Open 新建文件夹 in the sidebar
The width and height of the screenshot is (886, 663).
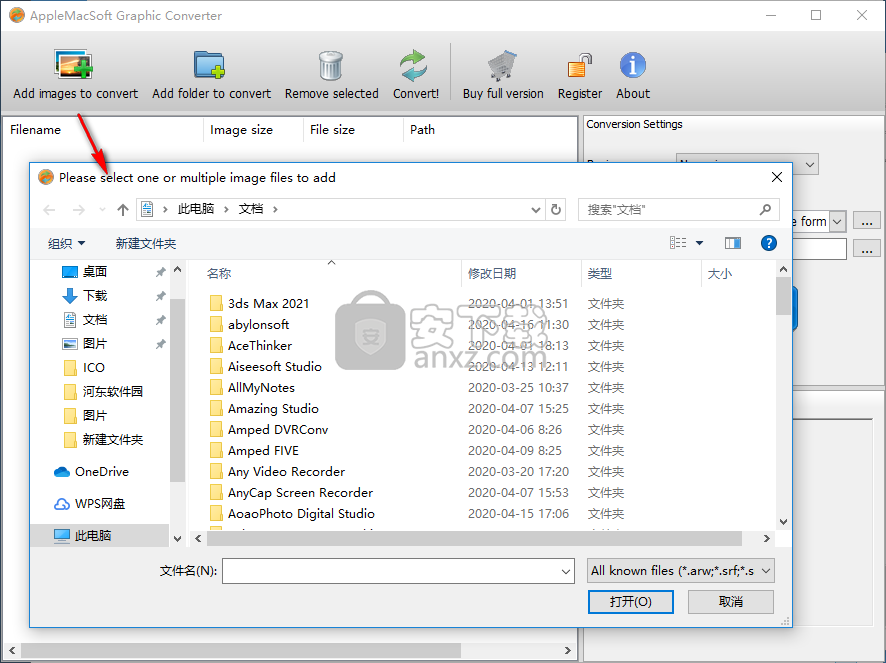point(112,440)
